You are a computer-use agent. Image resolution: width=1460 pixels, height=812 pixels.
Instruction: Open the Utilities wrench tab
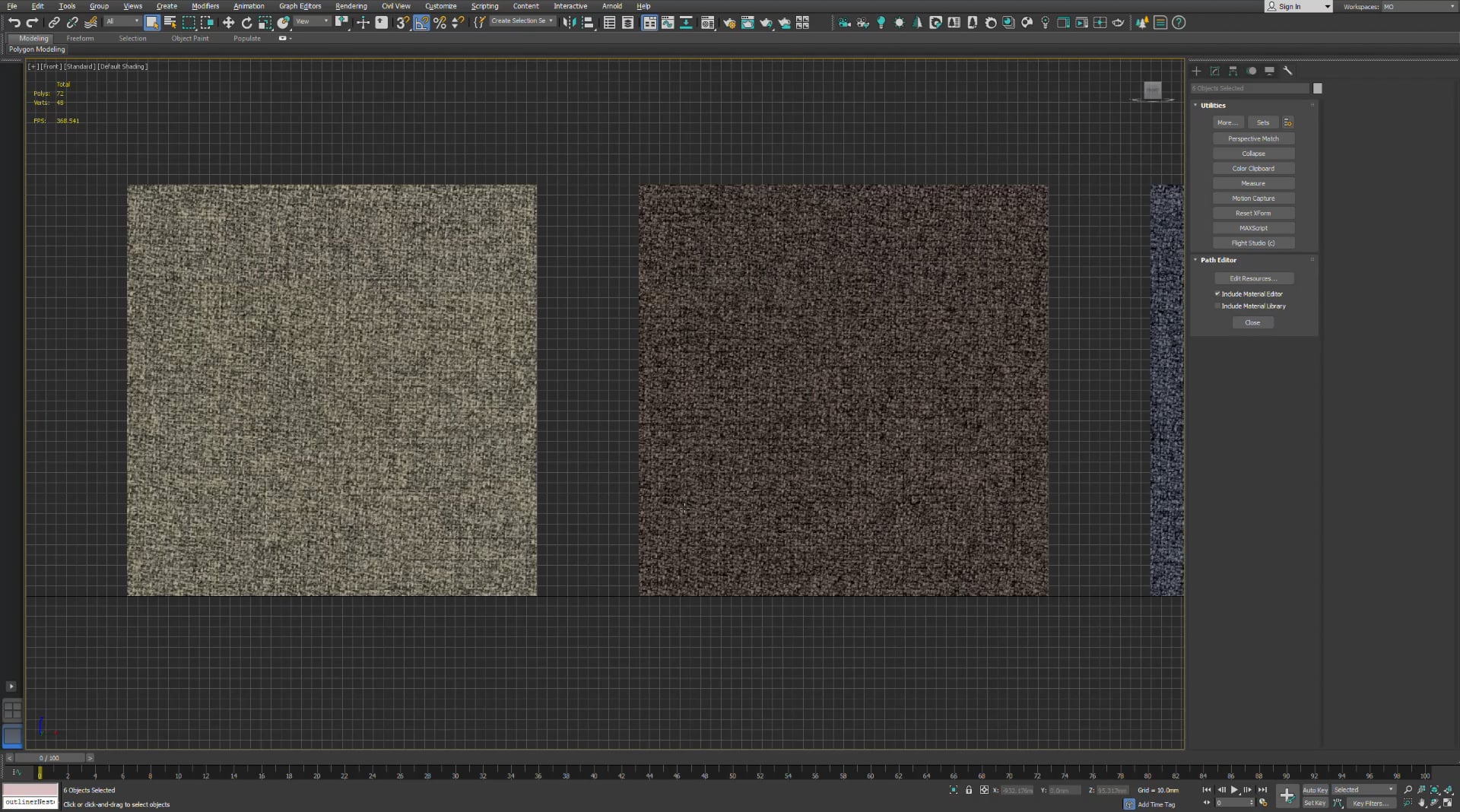(x=1287, y=71)
